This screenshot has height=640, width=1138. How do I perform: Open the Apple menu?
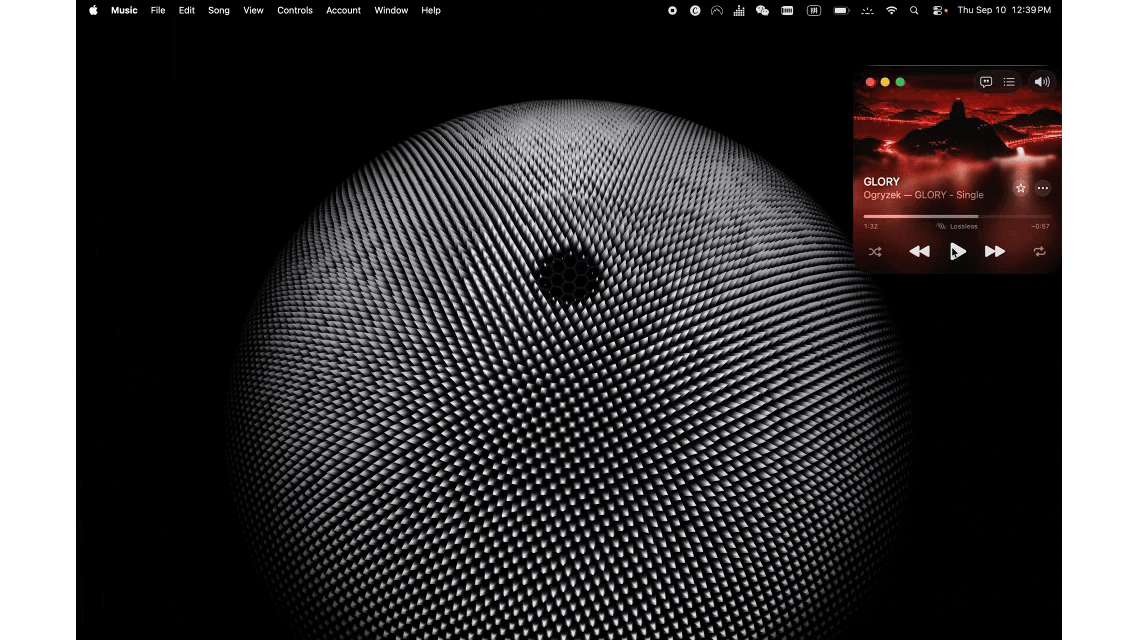tap(93, 10)
